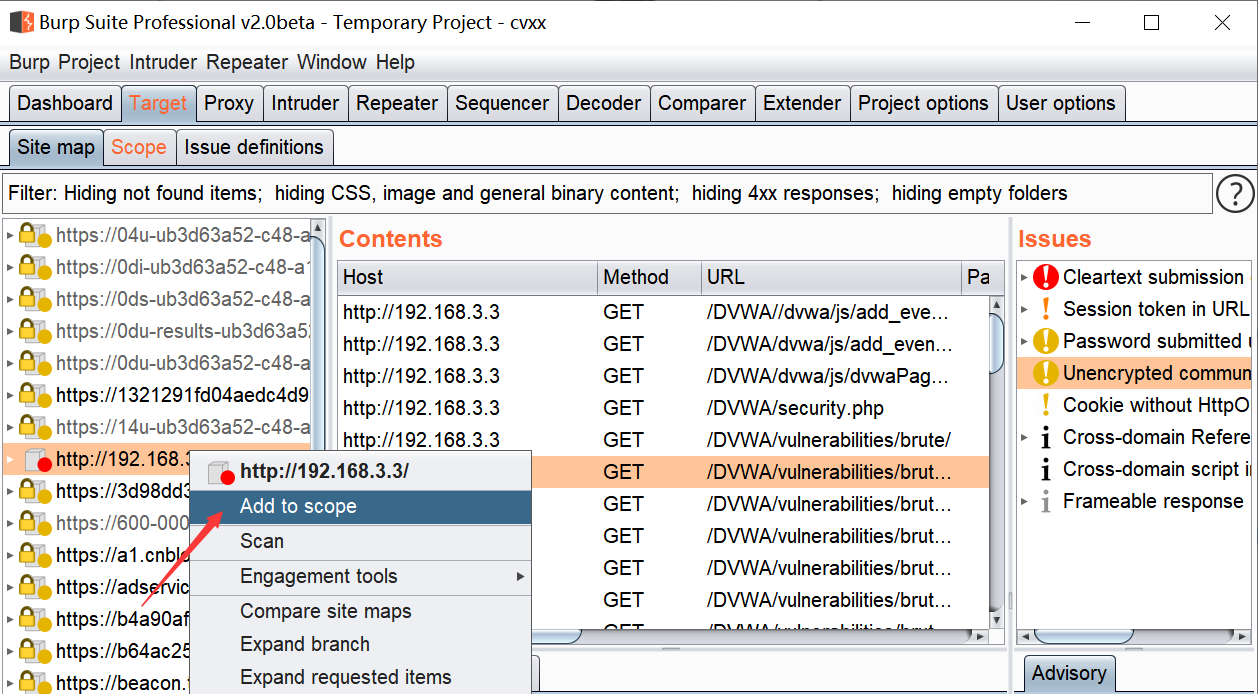Select the Advisory tab
Screen dimensions: 1258x694
(1069, 673)
